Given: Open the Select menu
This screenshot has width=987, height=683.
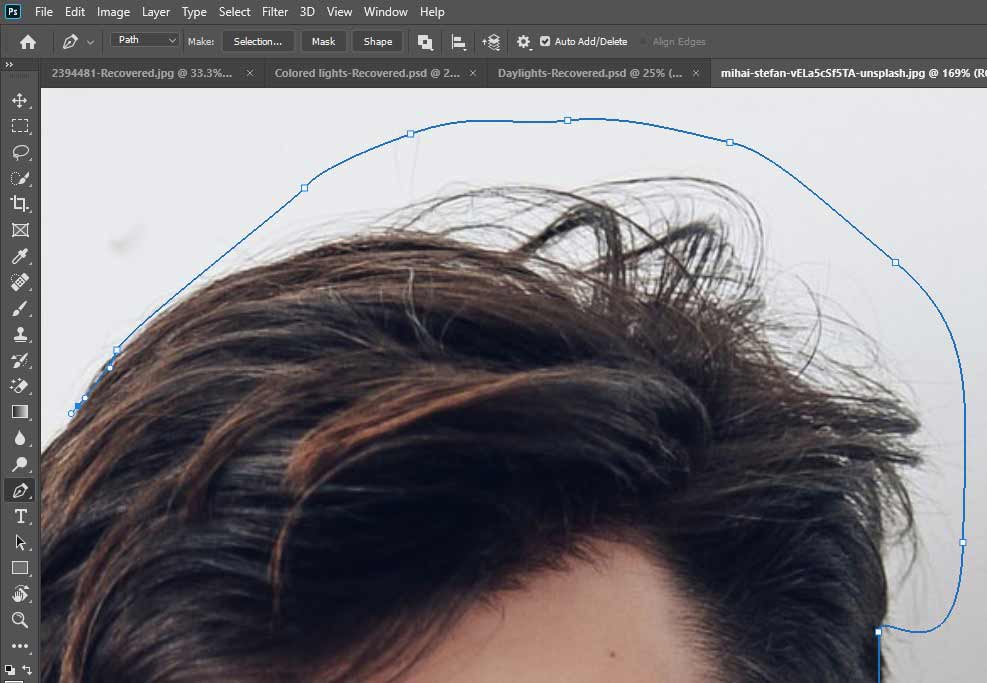Looking at the screenshot, I should 234,12.
